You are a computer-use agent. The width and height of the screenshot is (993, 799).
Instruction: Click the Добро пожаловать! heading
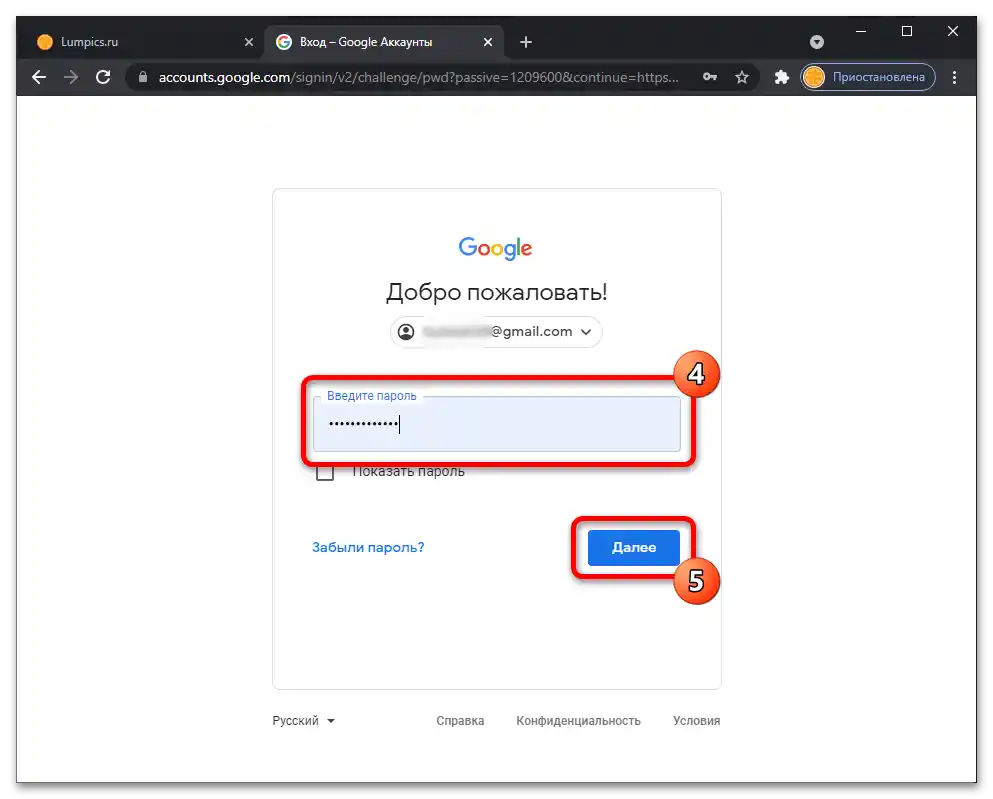[x=496, y=292]
